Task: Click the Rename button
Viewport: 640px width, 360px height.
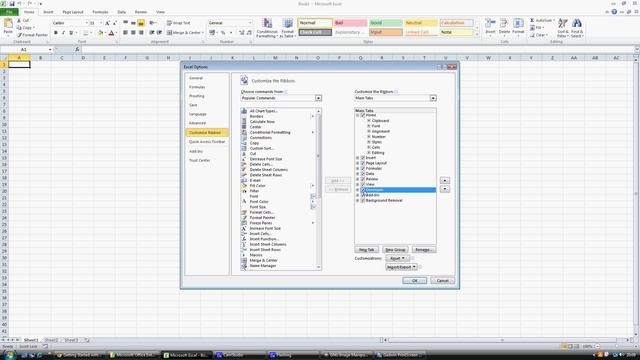Action: 424,249
